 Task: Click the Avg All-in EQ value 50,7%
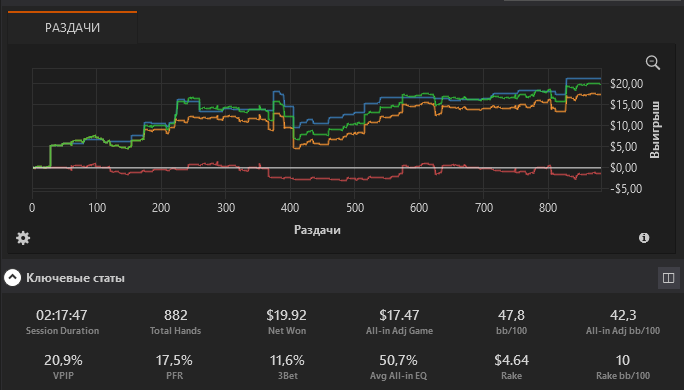[x=398, y=360]
